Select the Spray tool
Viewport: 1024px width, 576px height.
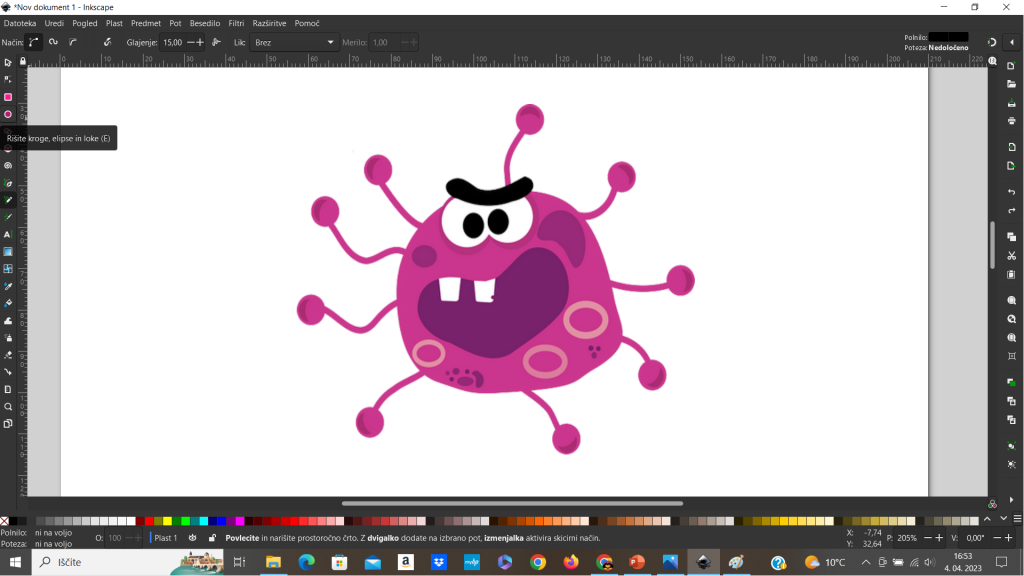[x=8, y=338]
